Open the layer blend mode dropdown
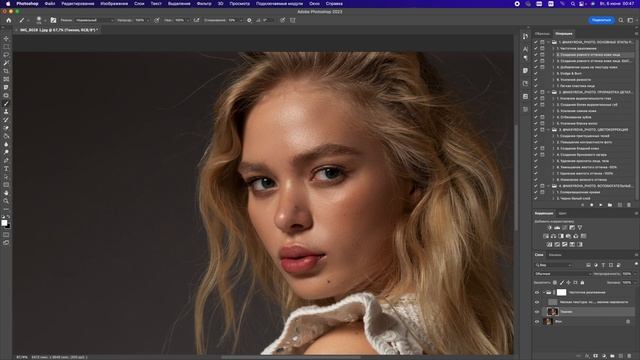Image resolution: width=640 pixels, height=360 pixels. pos(562,274)
